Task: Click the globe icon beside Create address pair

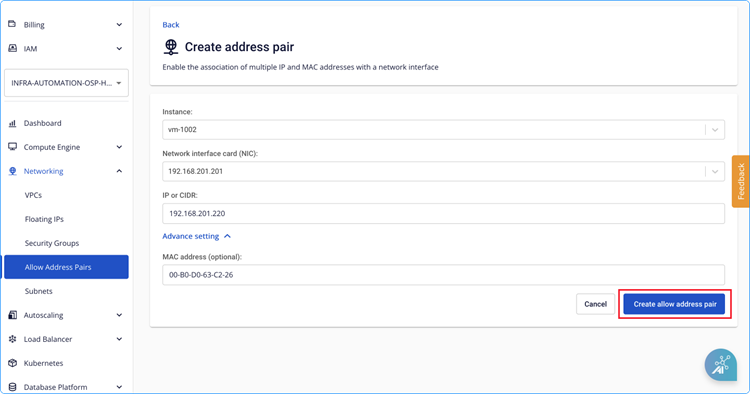Action: coord(171,47)
